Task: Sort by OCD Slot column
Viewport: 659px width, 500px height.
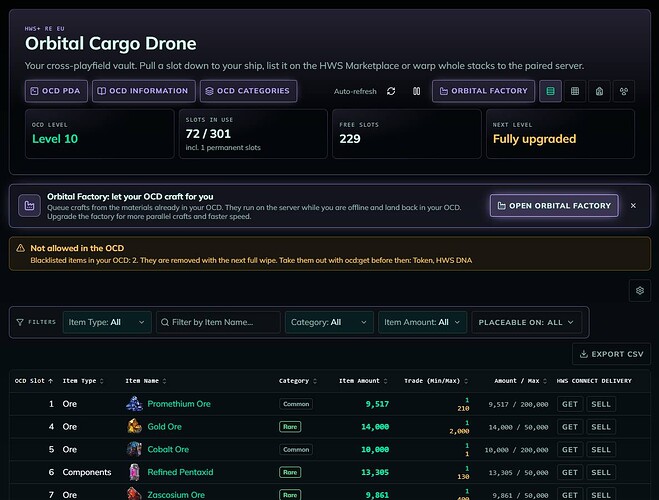Action: (x=34, y=381)
